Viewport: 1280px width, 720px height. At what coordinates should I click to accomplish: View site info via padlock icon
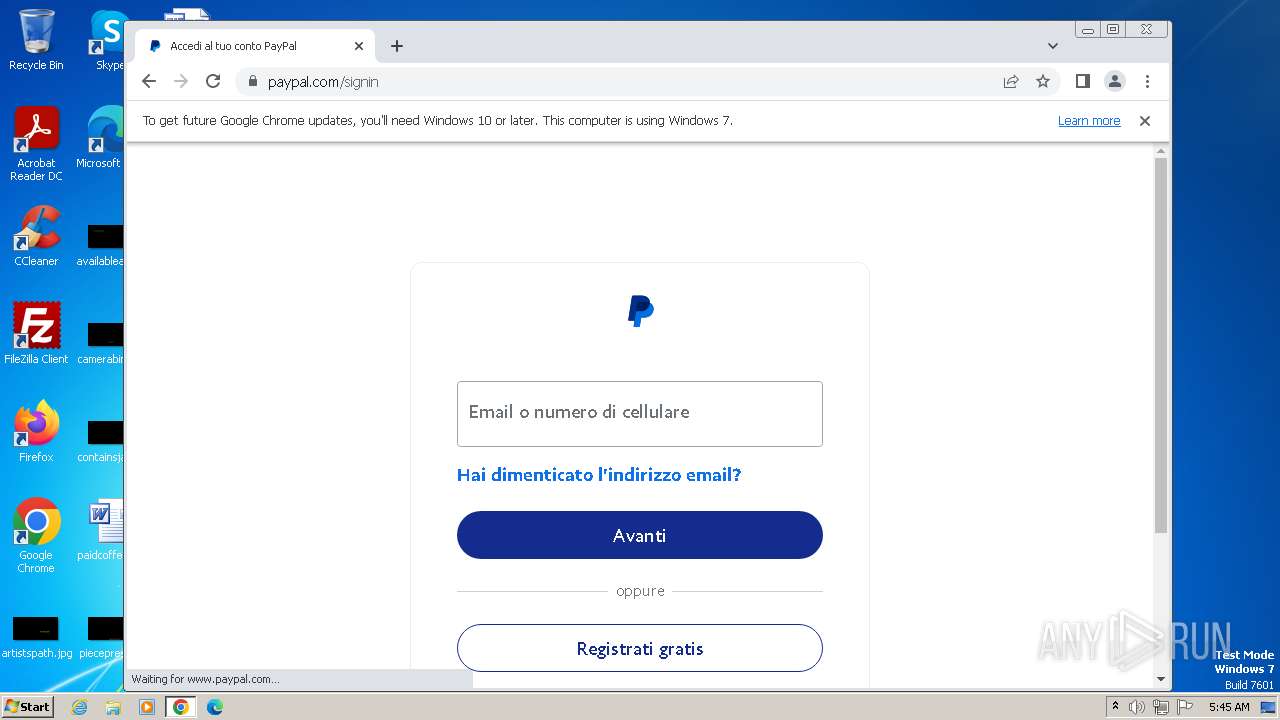(x=252, y=82)
